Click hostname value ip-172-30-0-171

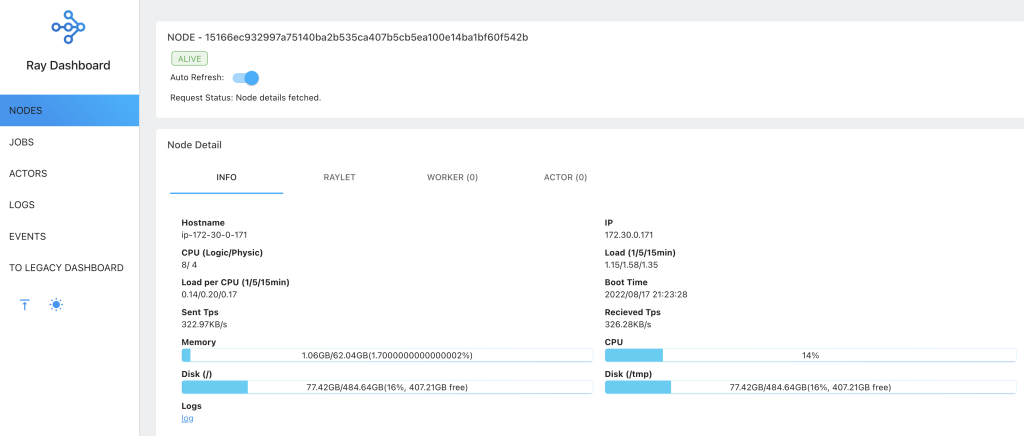[214, 234]
